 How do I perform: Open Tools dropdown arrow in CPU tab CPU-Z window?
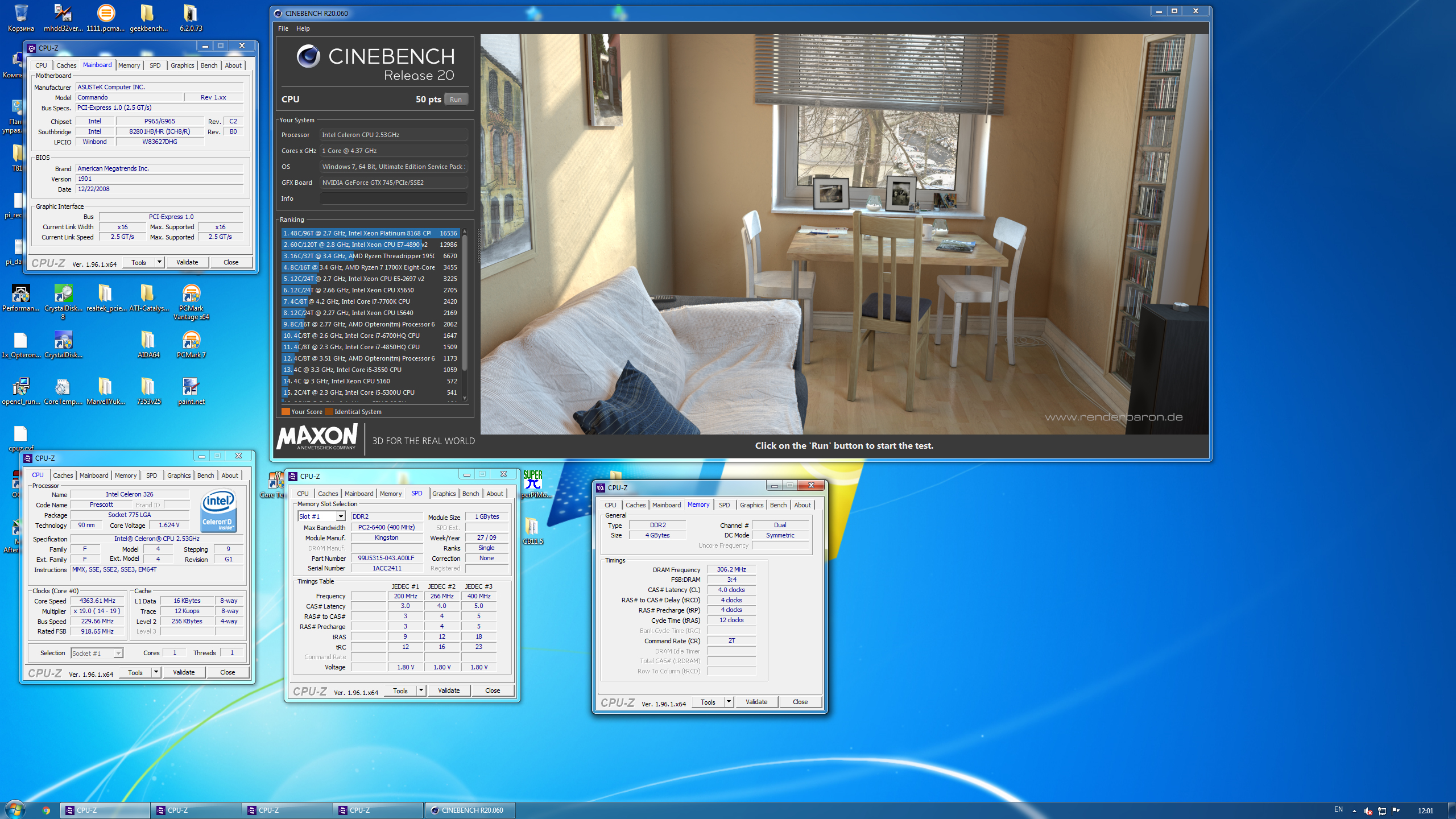156,672
